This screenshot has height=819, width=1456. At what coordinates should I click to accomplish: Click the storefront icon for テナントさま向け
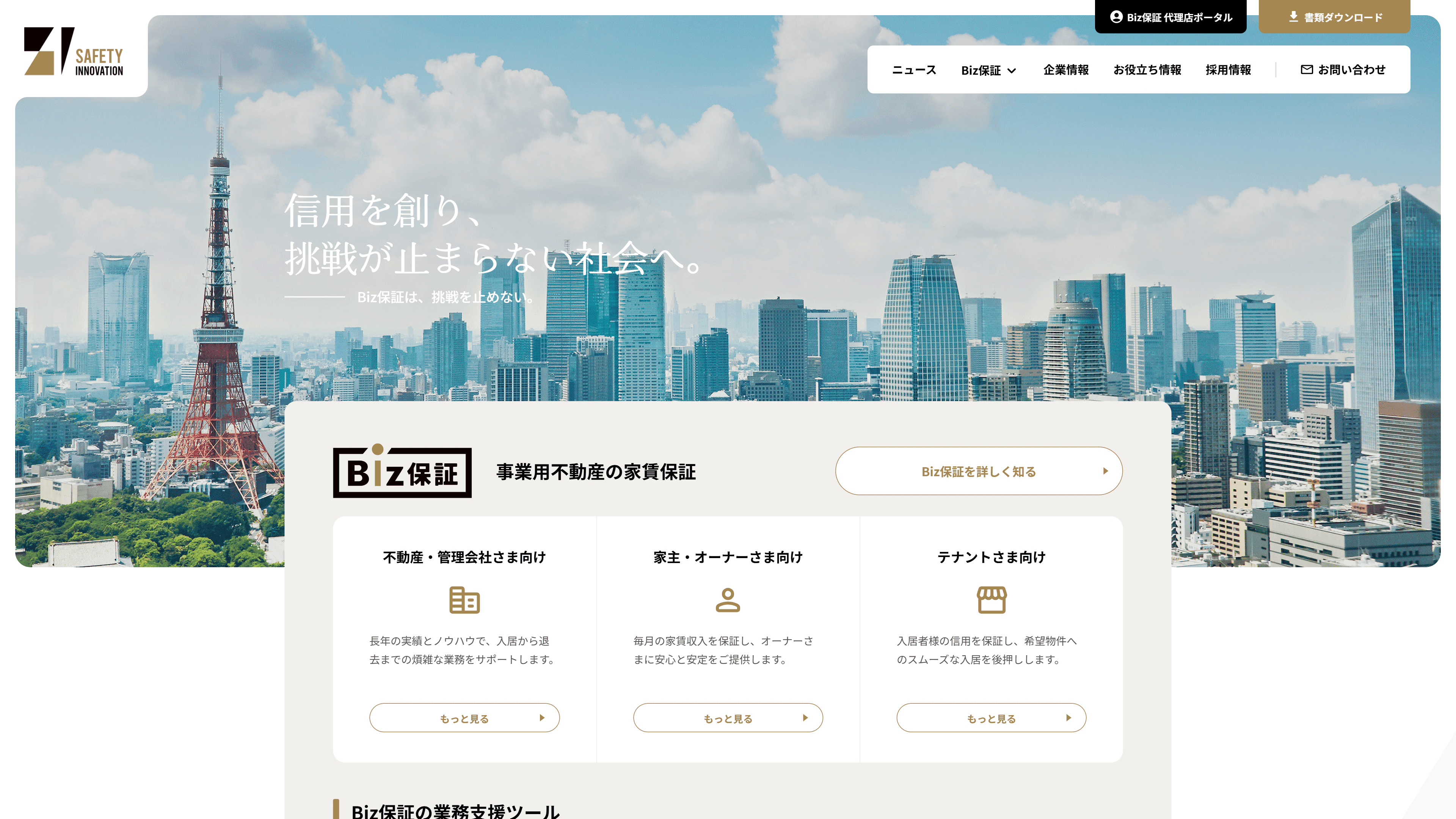[992, 600]
